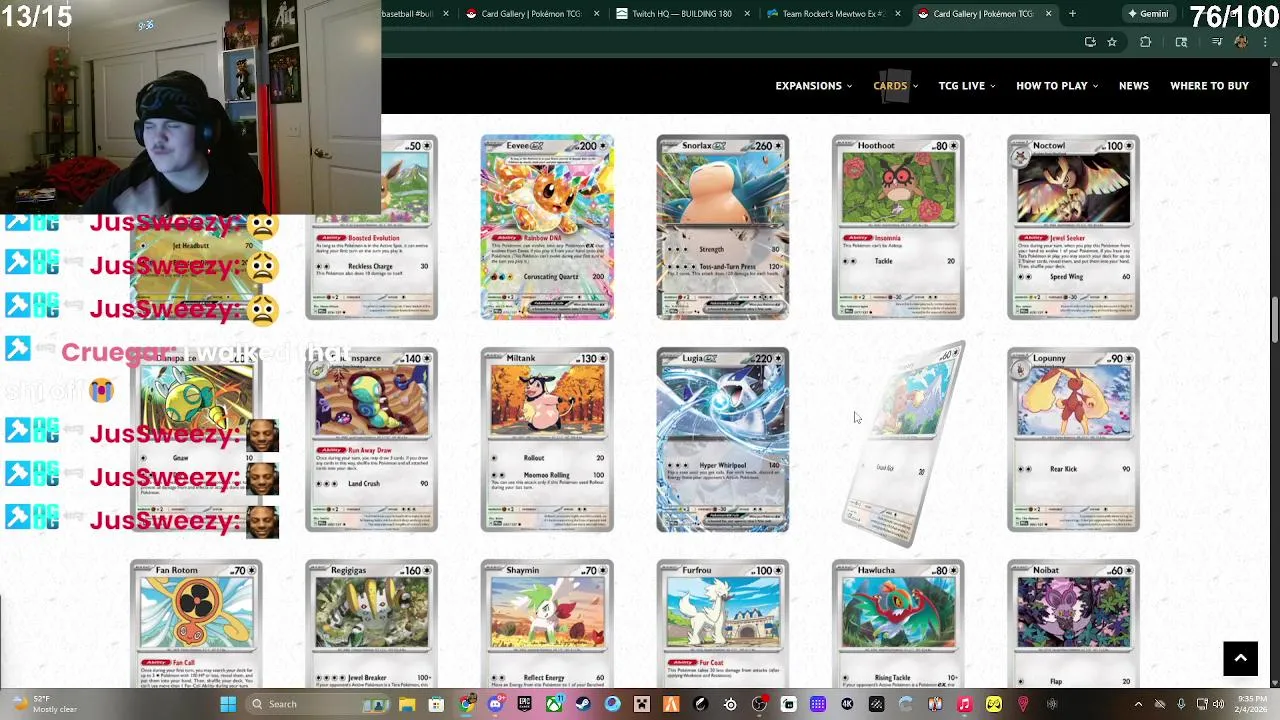Open the Shaymin card

(x=547, y=623)
